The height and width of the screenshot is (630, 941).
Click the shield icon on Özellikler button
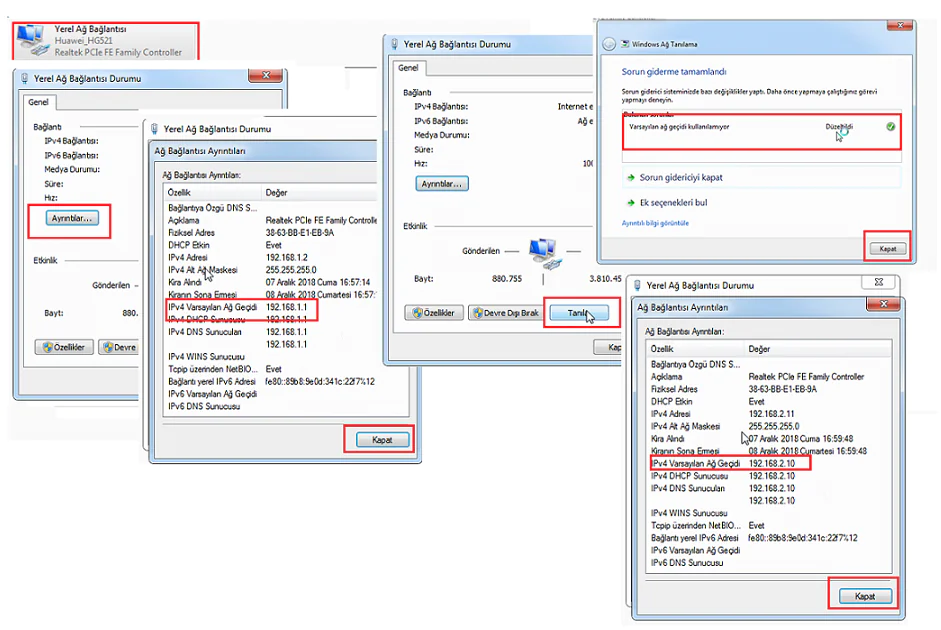click(416, 311)
